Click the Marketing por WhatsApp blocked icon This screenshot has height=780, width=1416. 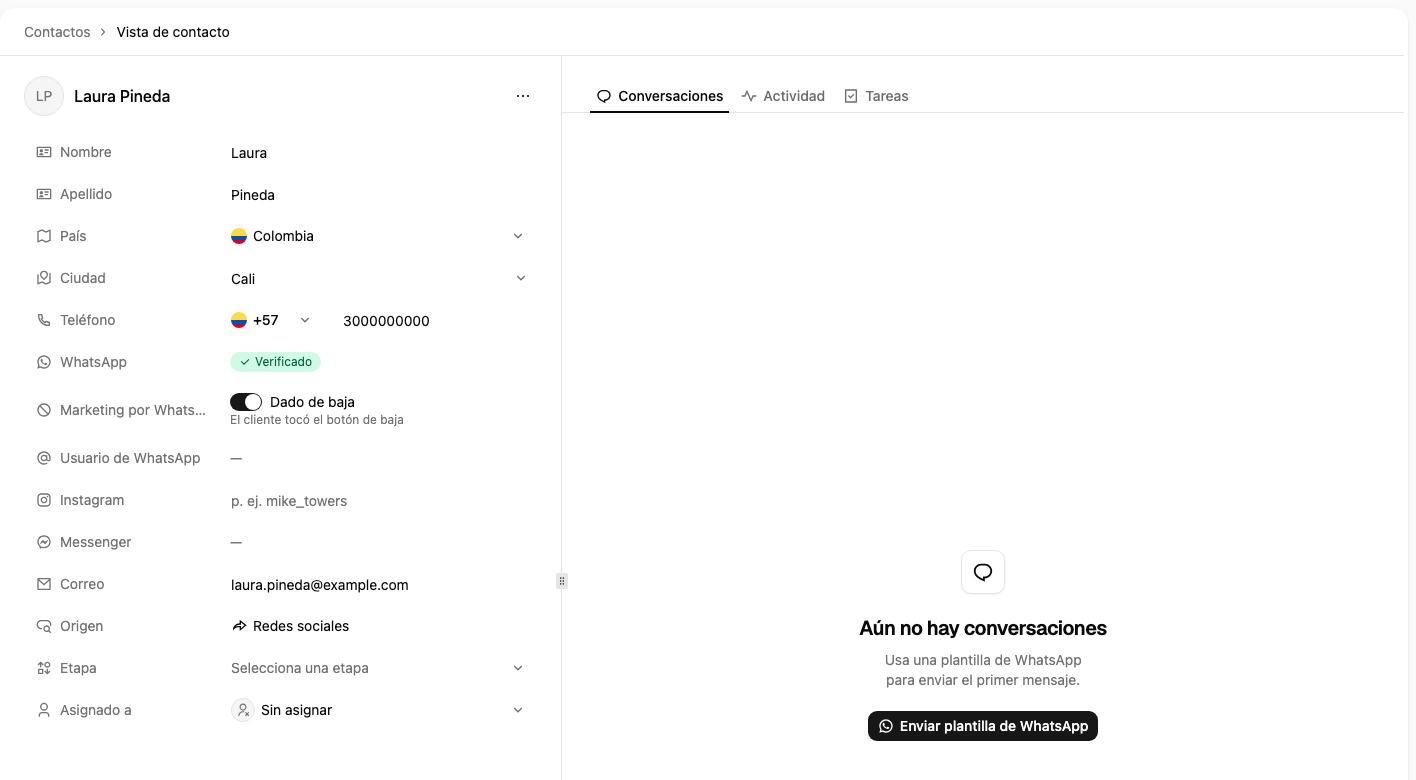(x=44, y=410)
